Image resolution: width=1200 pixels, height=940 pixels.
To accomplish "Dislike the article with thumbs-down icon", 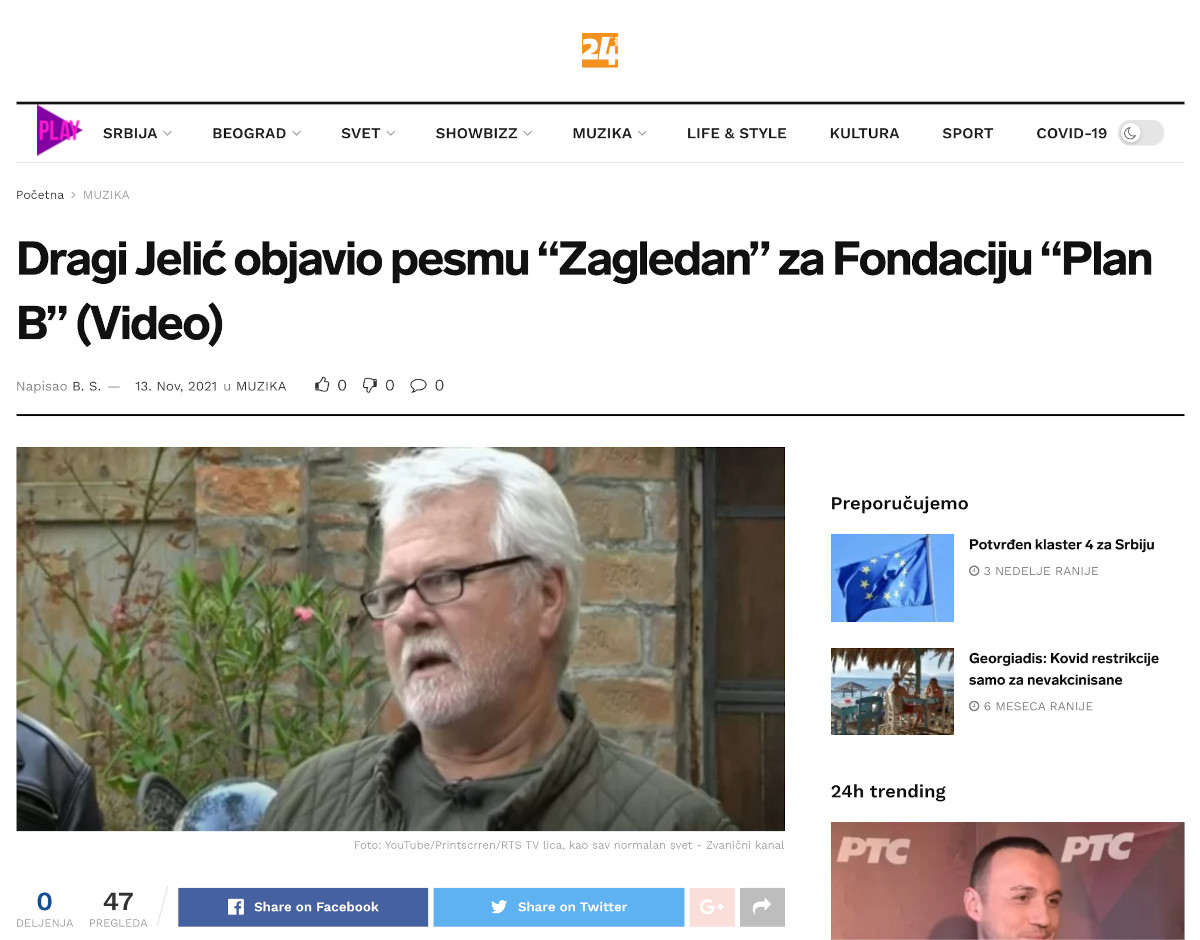I will point(370,385).
